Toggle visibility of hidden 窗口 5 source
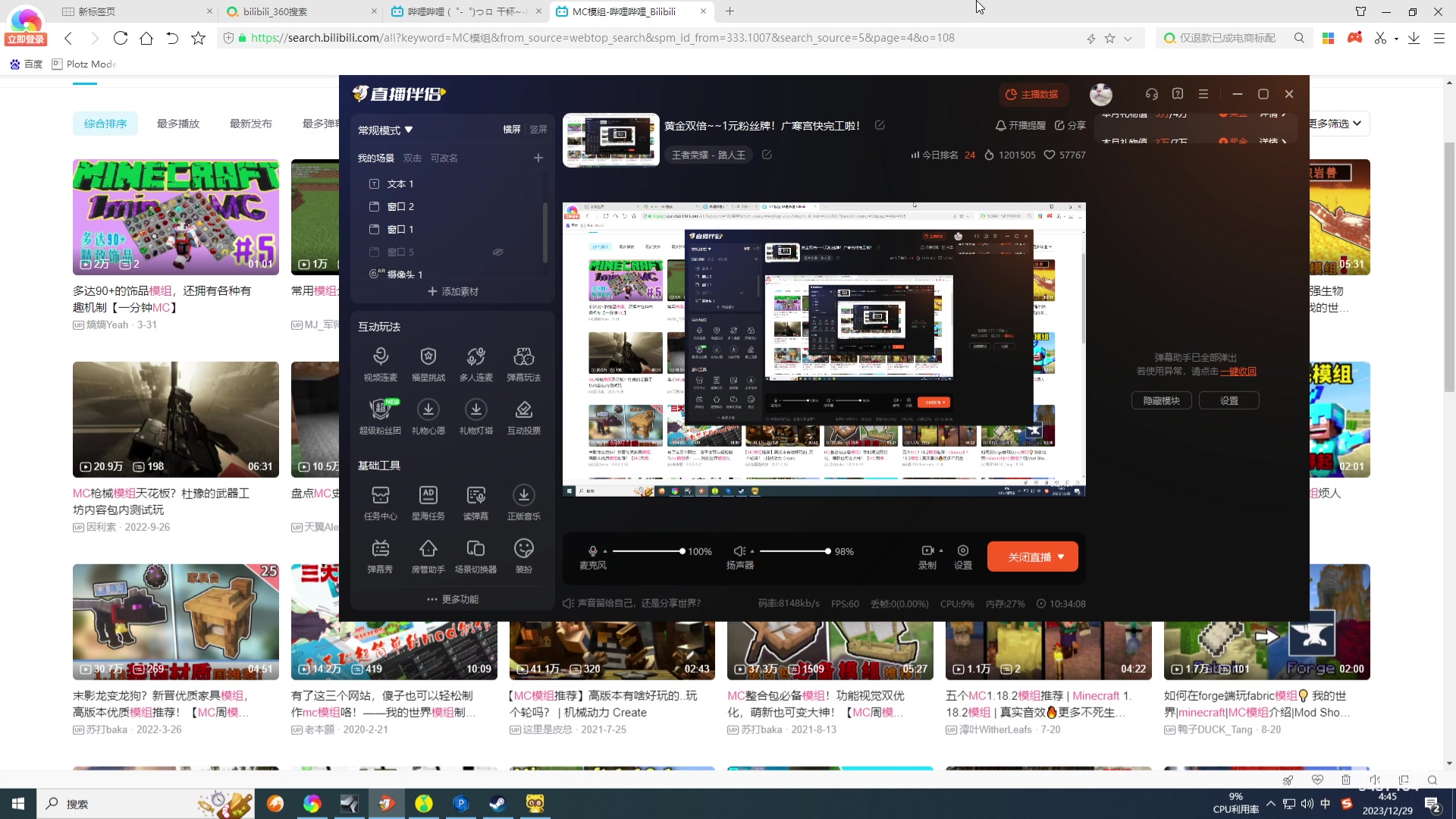The width and height of the screenshot is (1456, 819). click(x=497, y=252)
